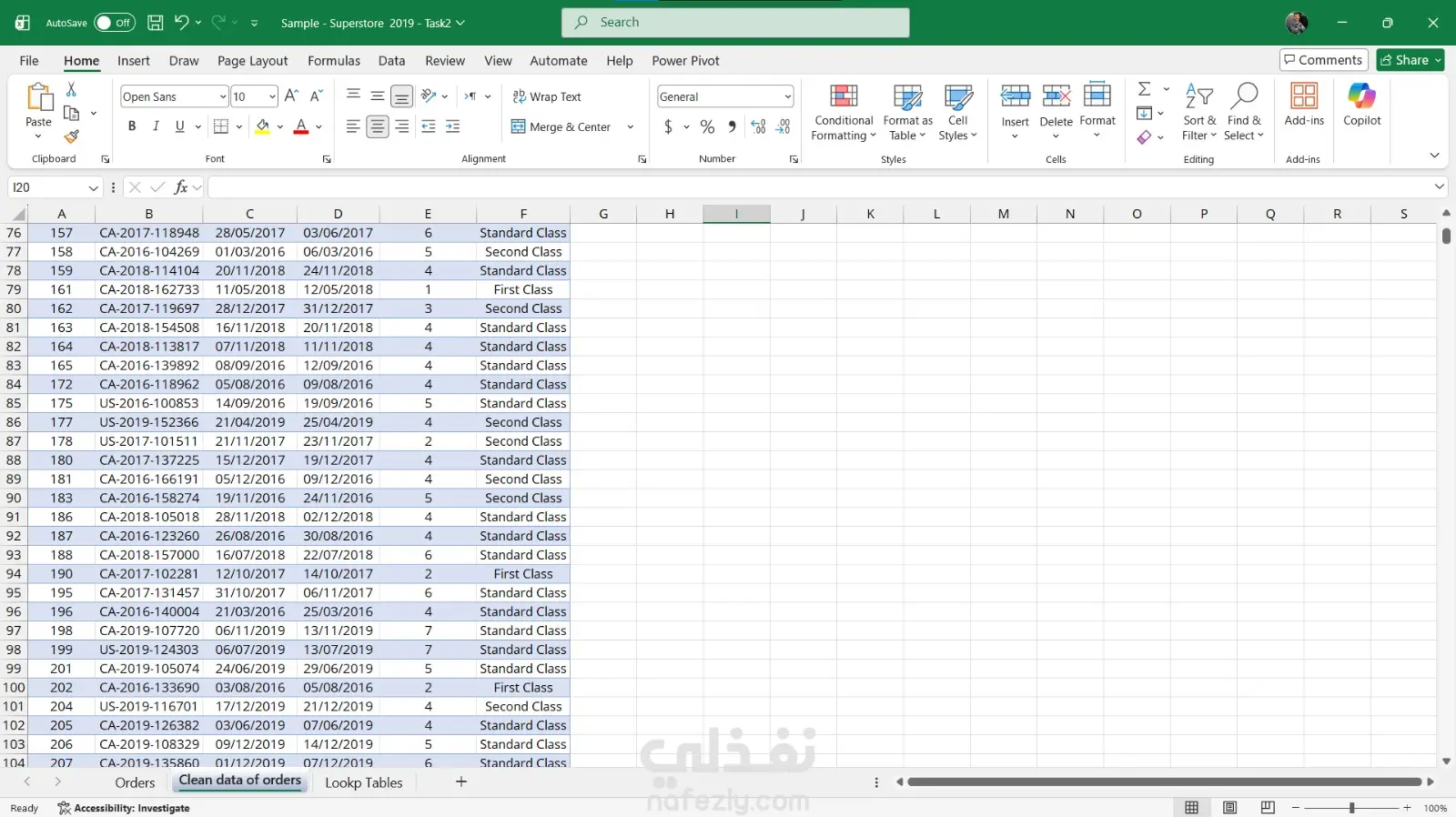Open the font name dropdown Open Sans
This screenshot has height=817, width=1456.
223,96
